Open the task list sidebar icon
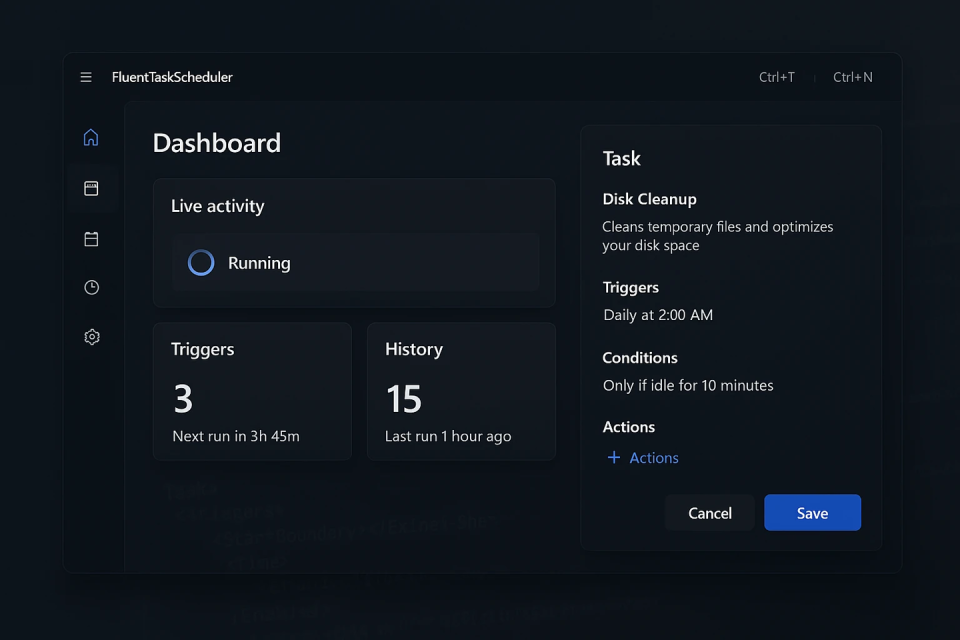This screenshot has height=640, width=960. click(91, 188)
